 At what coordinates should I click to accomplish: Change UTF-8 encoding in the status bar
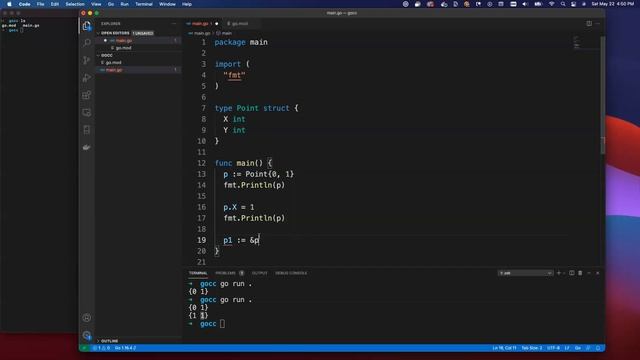[x=553, y=348]
